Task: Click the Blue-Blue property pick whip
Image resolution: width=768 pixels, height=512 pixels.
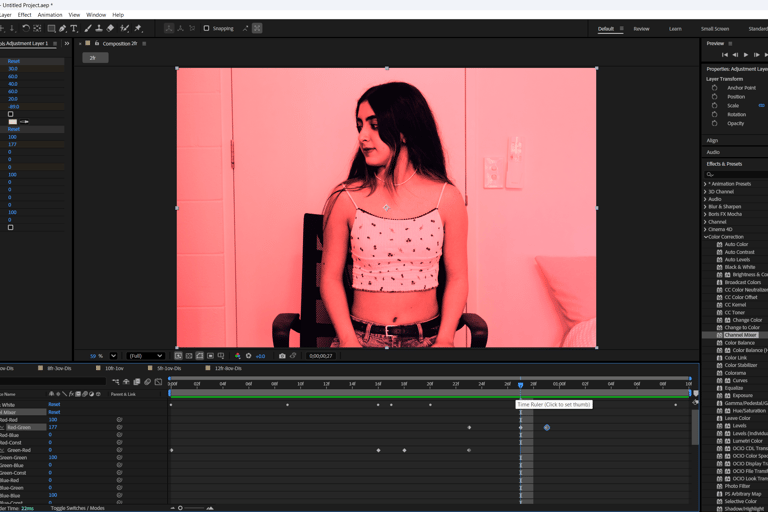Action: coord(119,495)
